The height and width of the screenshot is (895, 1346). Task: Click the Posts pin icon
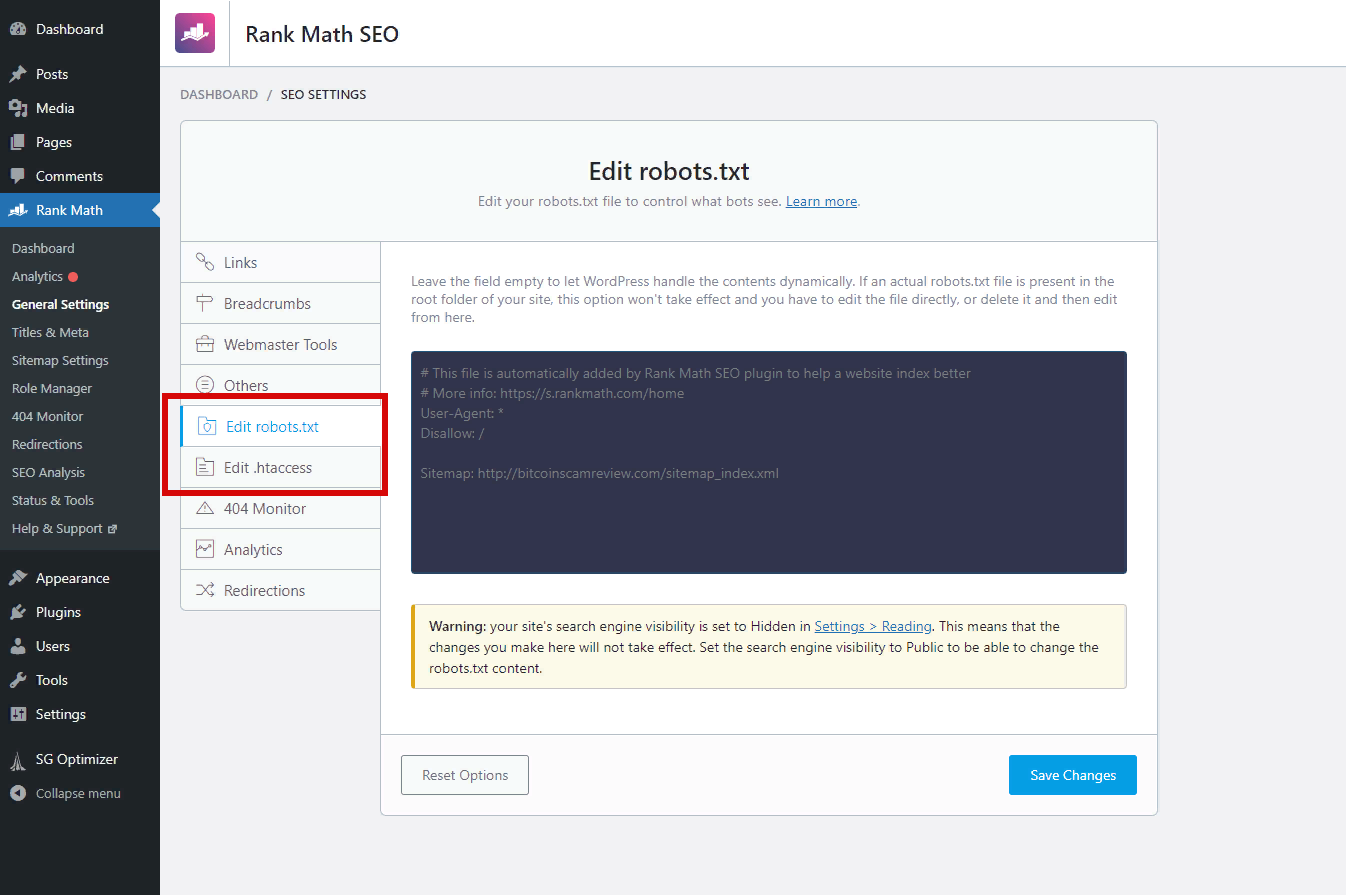pos(18,74)
